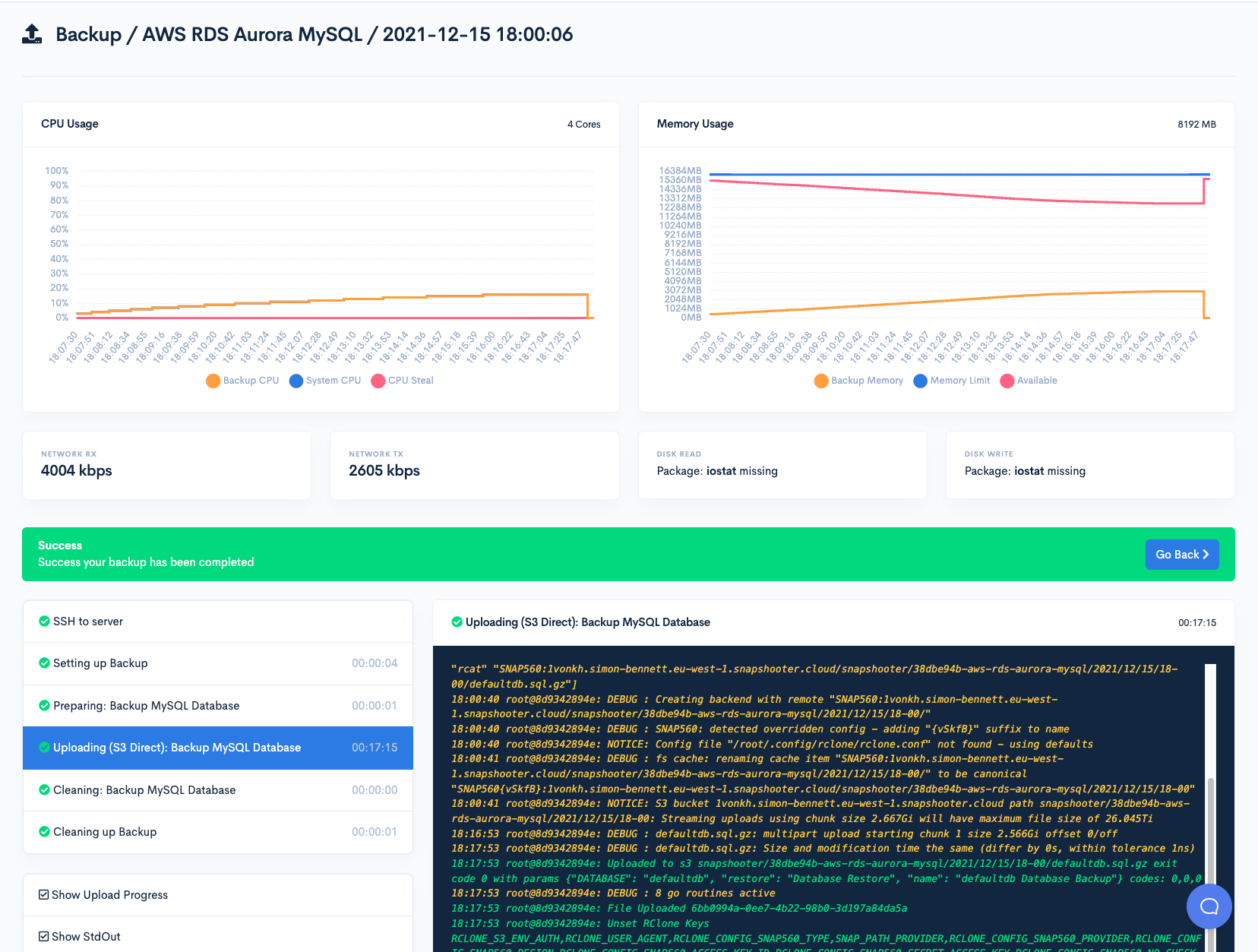
Task: Select Preparing: Backup MySQL Database step
Action: pyautogui.click(x=218, y=706)
